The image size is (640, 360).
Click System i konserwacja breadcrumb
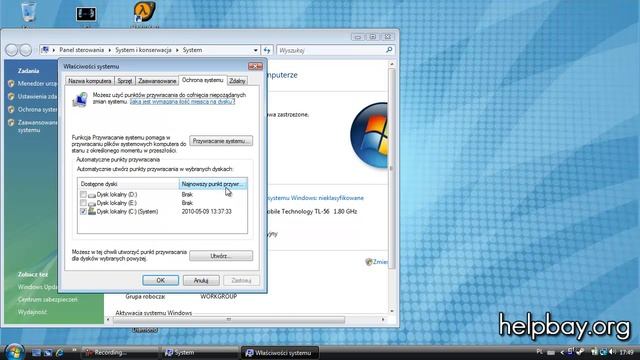point(143,50)
